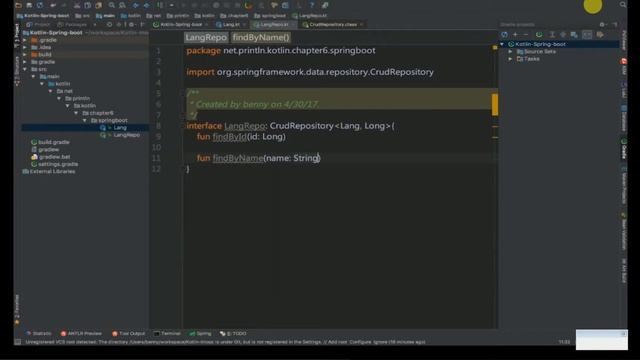Open the Gradle side tab on right edge
This screenshot has width=640, height=360.
624,149
